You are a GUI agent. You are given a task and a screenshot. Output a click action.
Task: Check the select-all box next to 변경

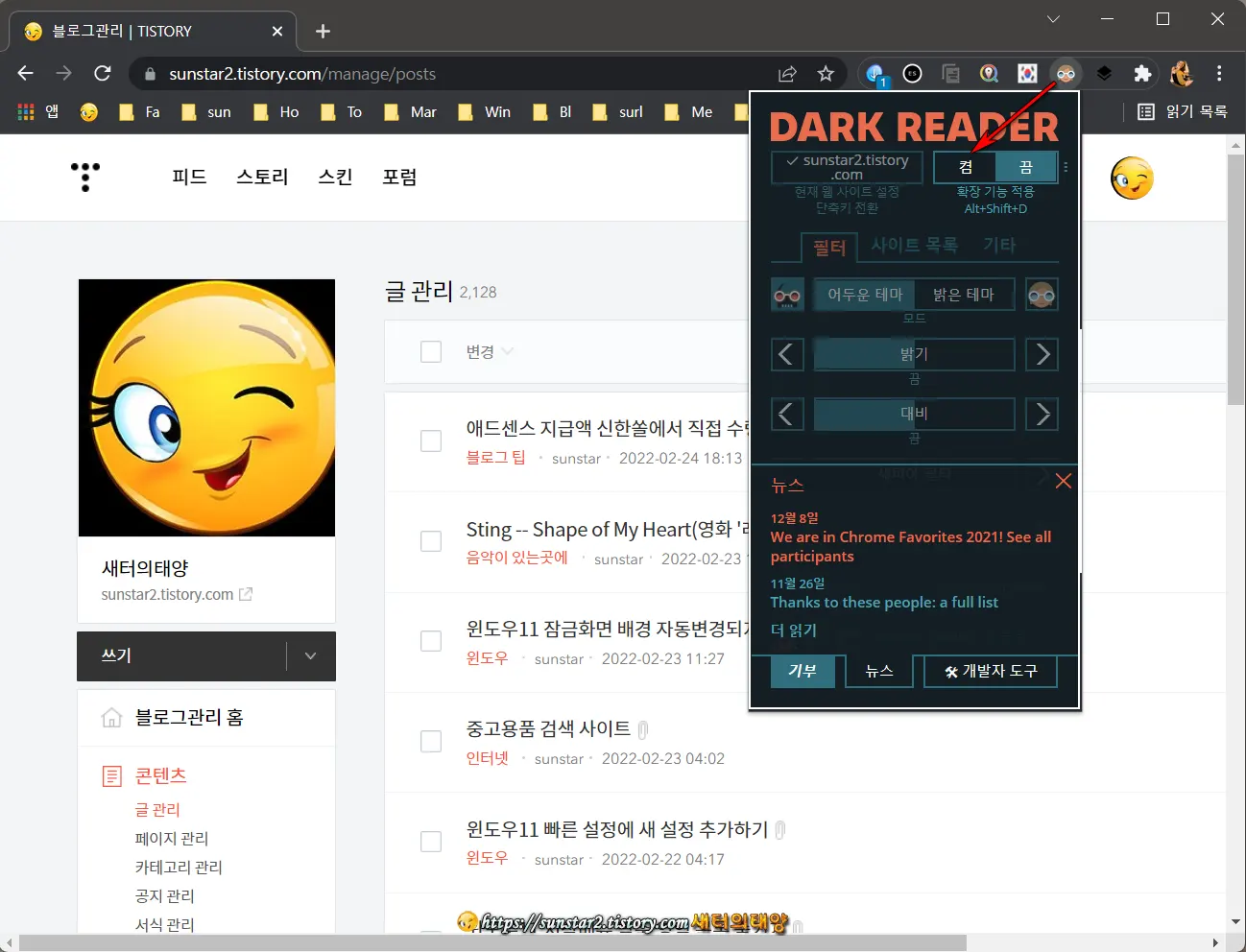point(431,352)
